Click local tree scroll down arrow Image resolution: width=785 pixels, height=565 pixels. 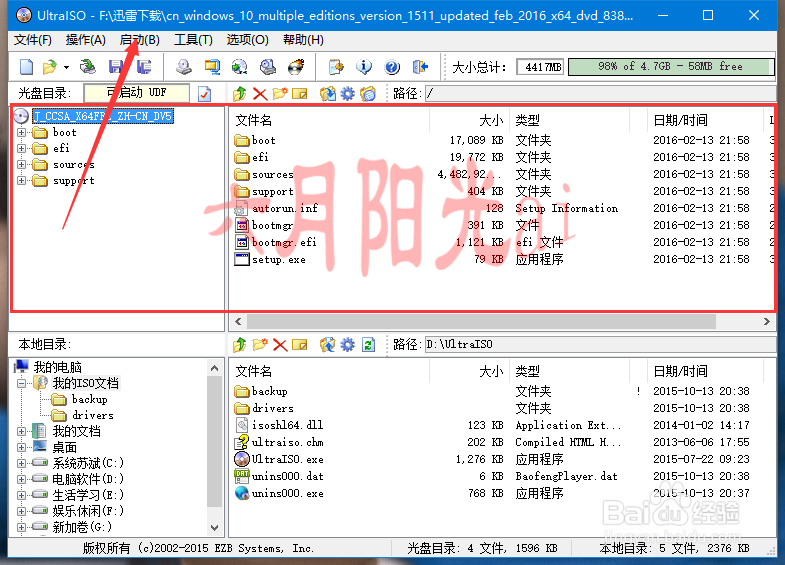coord(214,527)
